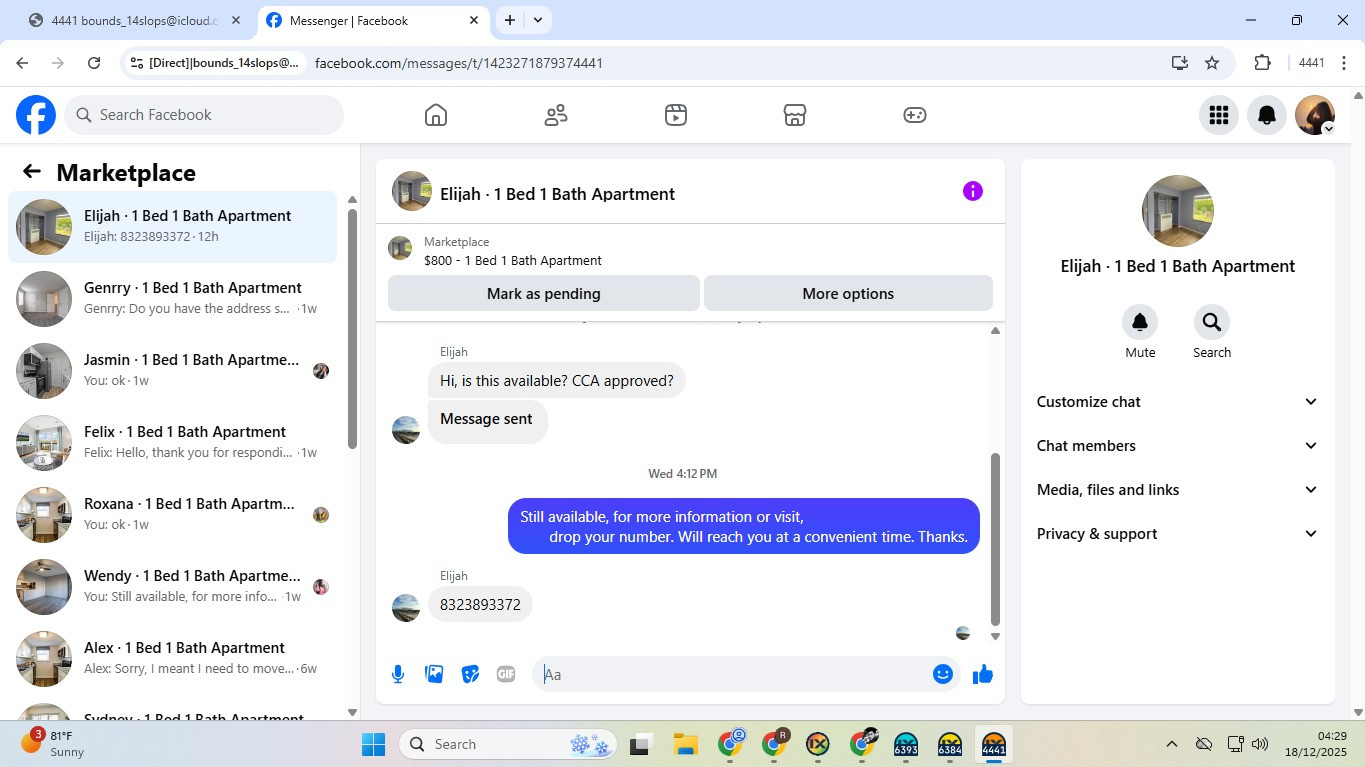Click the Mark as pending button
Image resolution: width=1365 pixels, height=767 pixels.
[544, 294]
